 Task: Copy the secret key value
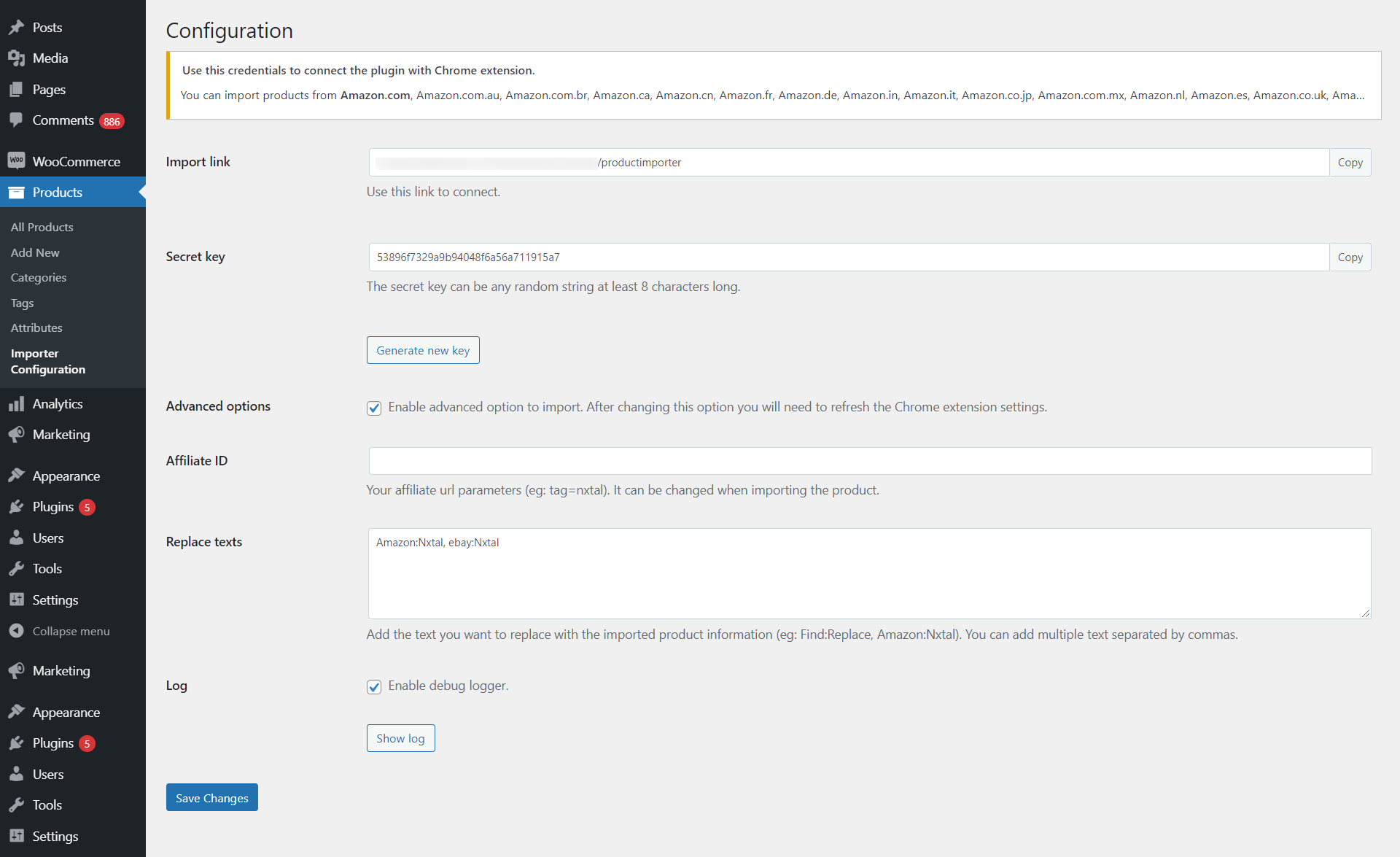point(1350,257)
